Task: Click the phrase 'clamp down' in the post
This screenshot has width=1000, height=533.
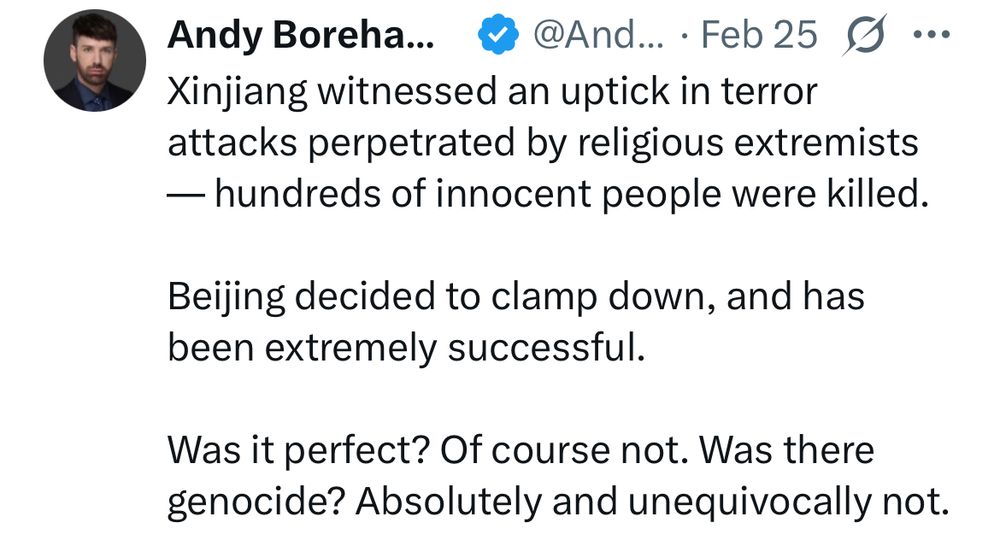Action: tap(599, 298)
